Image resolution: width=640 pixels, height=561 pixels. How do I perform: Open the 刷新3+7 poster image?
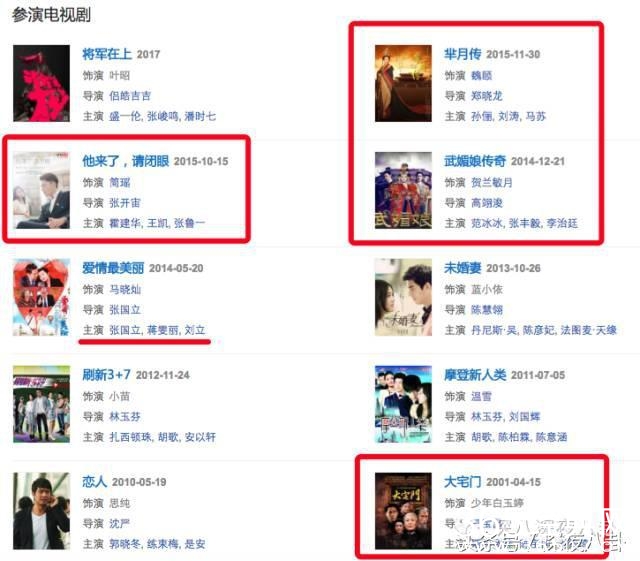41,404
